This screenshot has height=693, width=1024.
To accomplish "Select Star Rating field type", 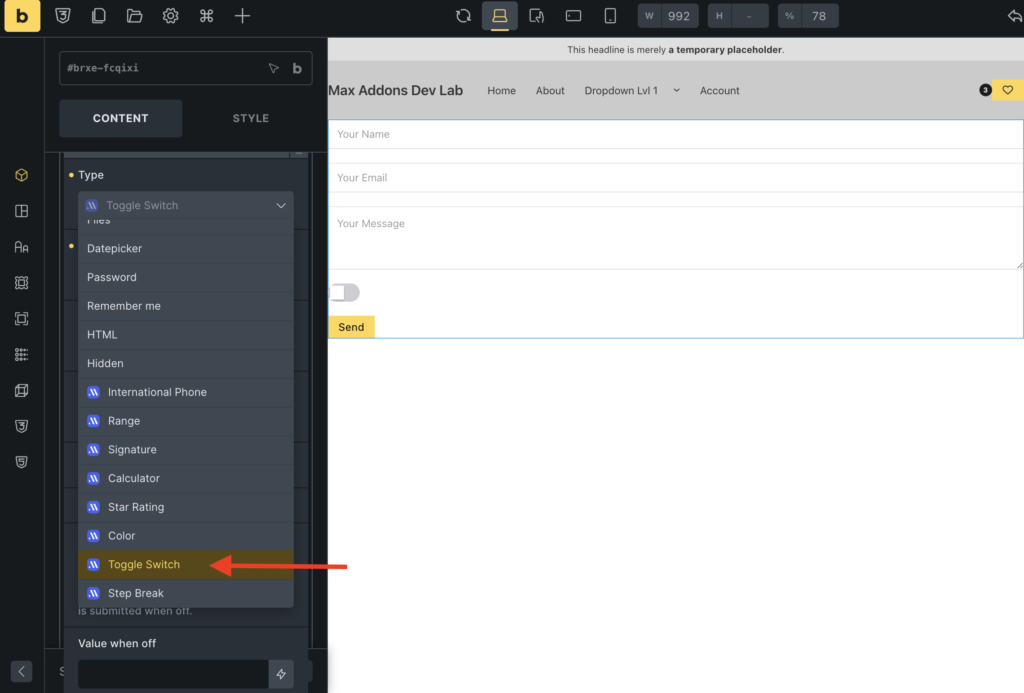I will point(185,507).
